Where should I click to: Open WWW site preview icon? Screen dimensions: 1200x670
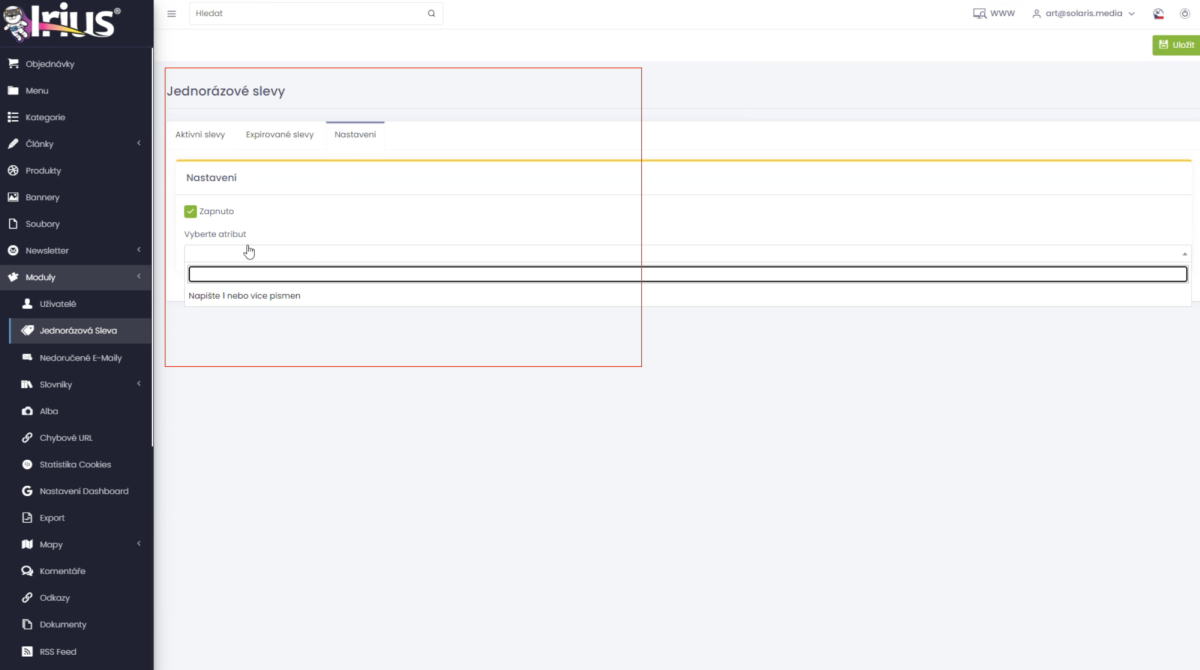point(979,14)
